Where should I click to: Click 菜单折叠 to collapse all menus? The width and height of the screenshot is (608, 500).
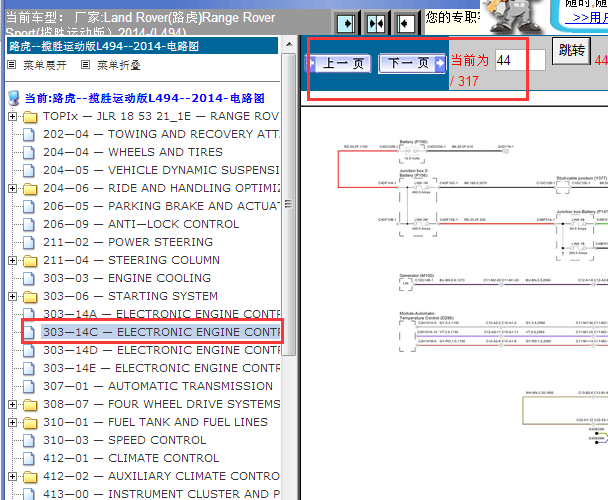[x=119, y=65]
